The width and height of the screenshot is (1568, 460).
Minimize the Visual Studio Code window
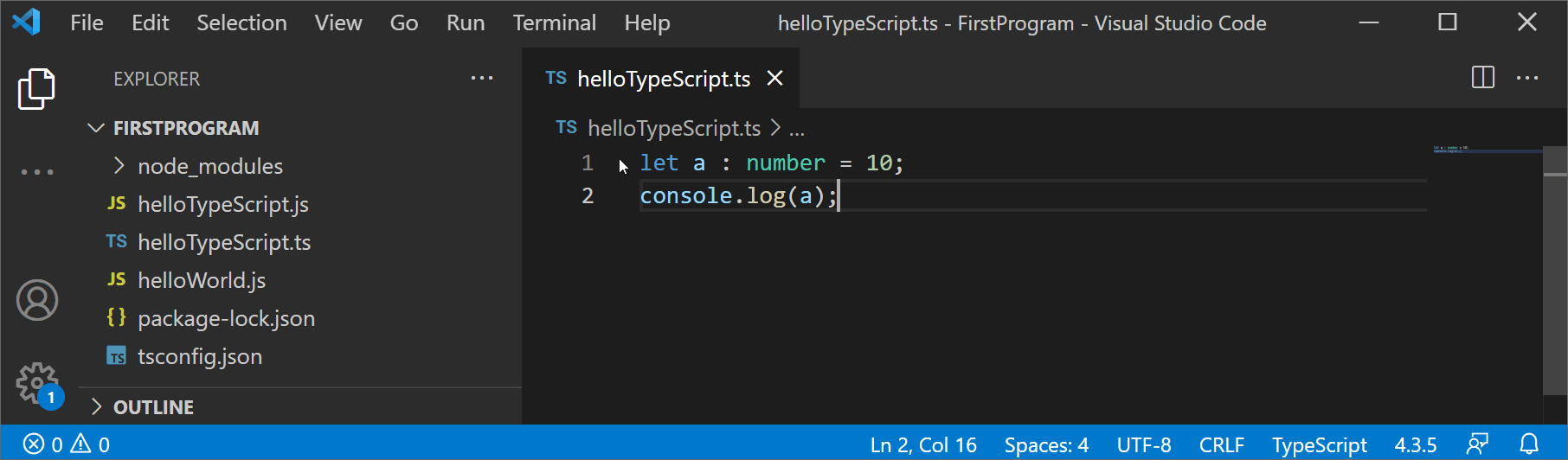pyautogui.click(x=1369, y=22)
